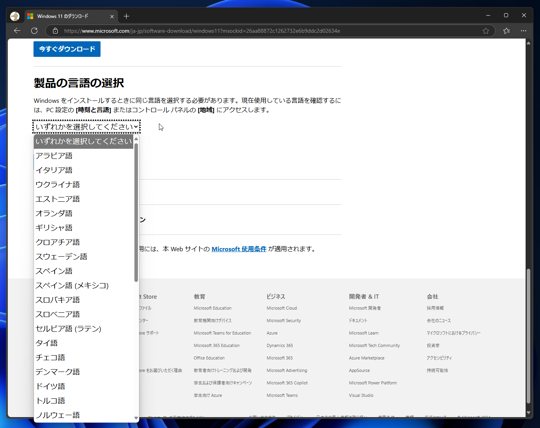
Task: Open the Azure link under ビジネス
Action: coord(272,333)
